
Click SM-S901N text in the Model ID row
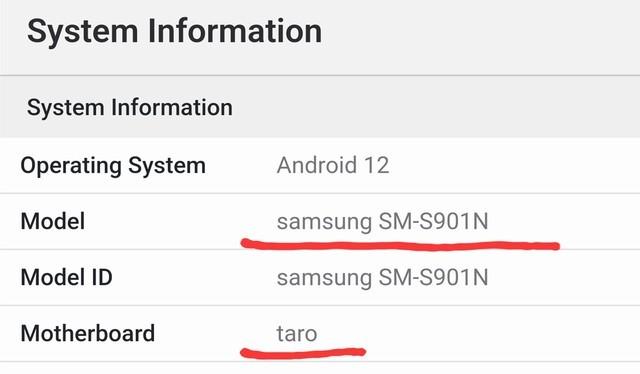click(433, 277)
